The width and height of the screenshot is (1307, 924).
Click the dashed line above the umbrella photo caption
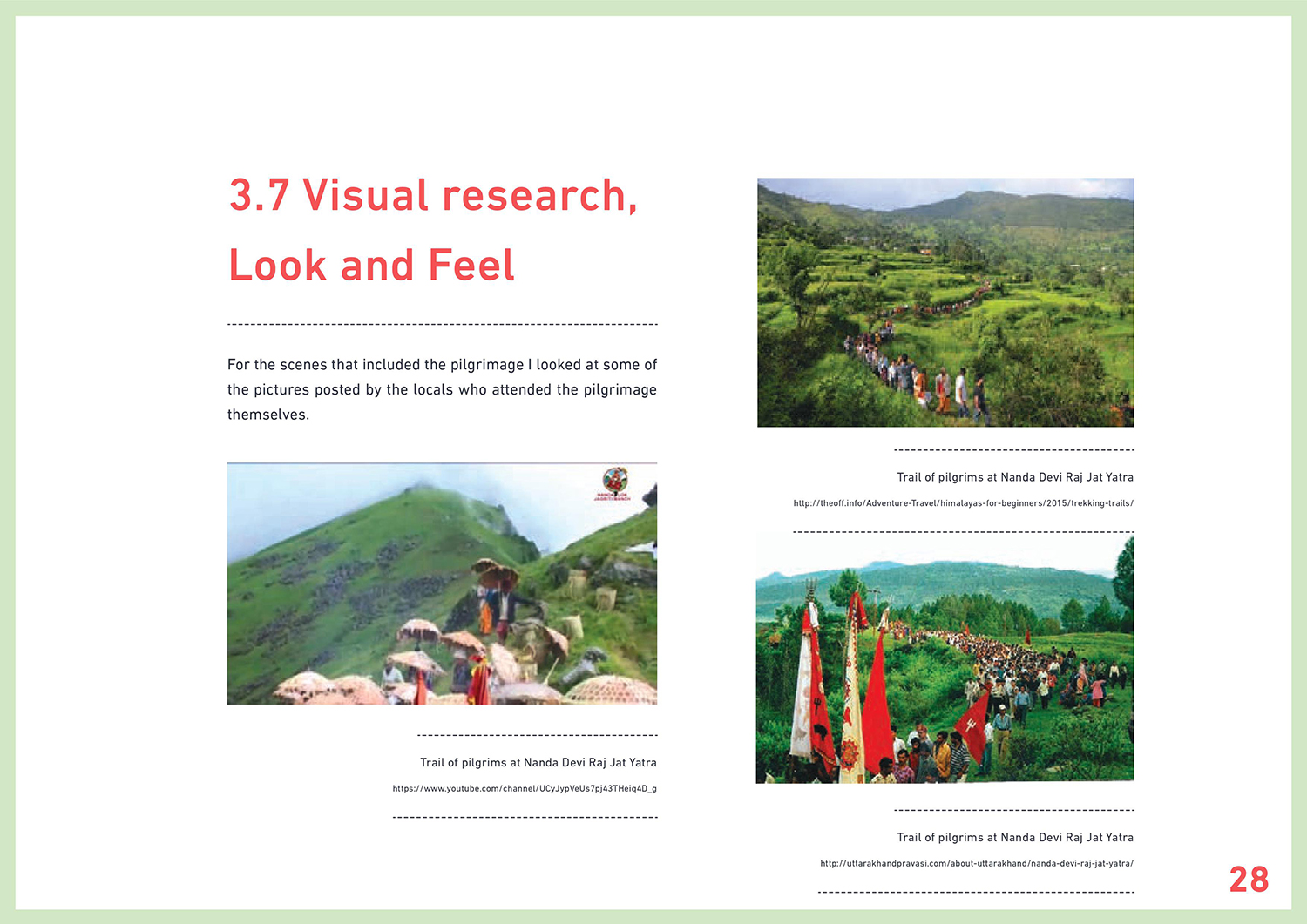(537, 736)
